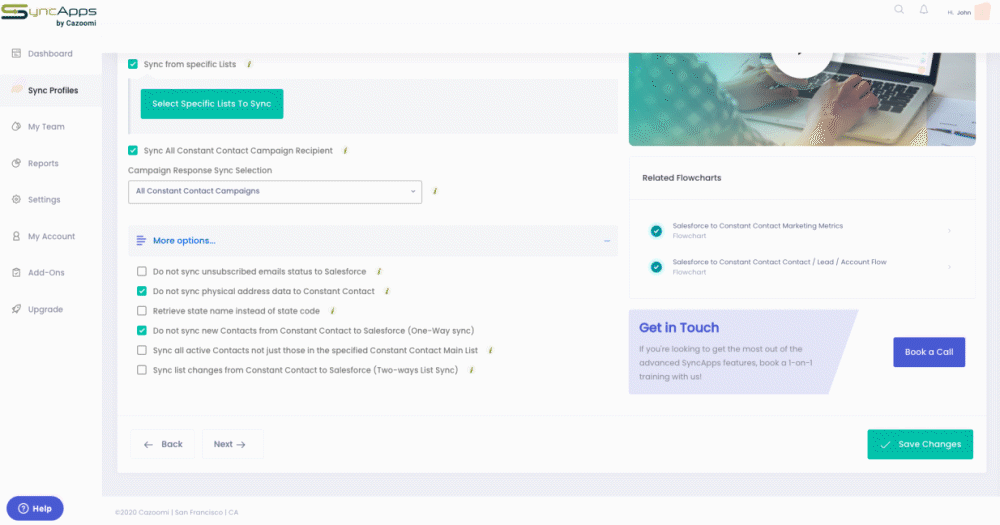Screen dimensions: 1000x525
Task: Click Campaign Response Sync Selection label
Action: tap(200, 170)
